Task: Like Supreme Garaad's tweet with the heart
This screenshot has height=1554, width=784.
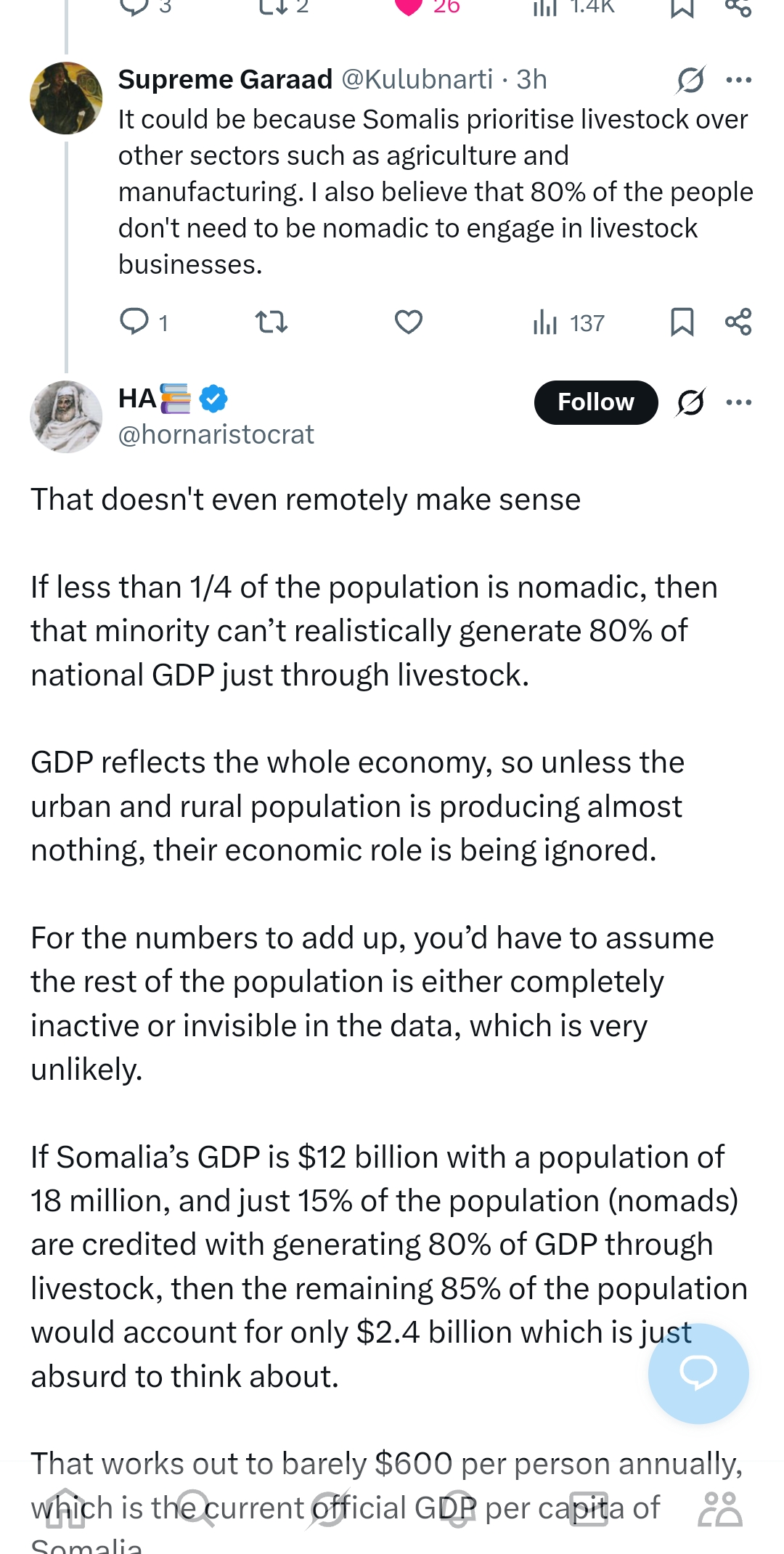Action: coord(409,322)
